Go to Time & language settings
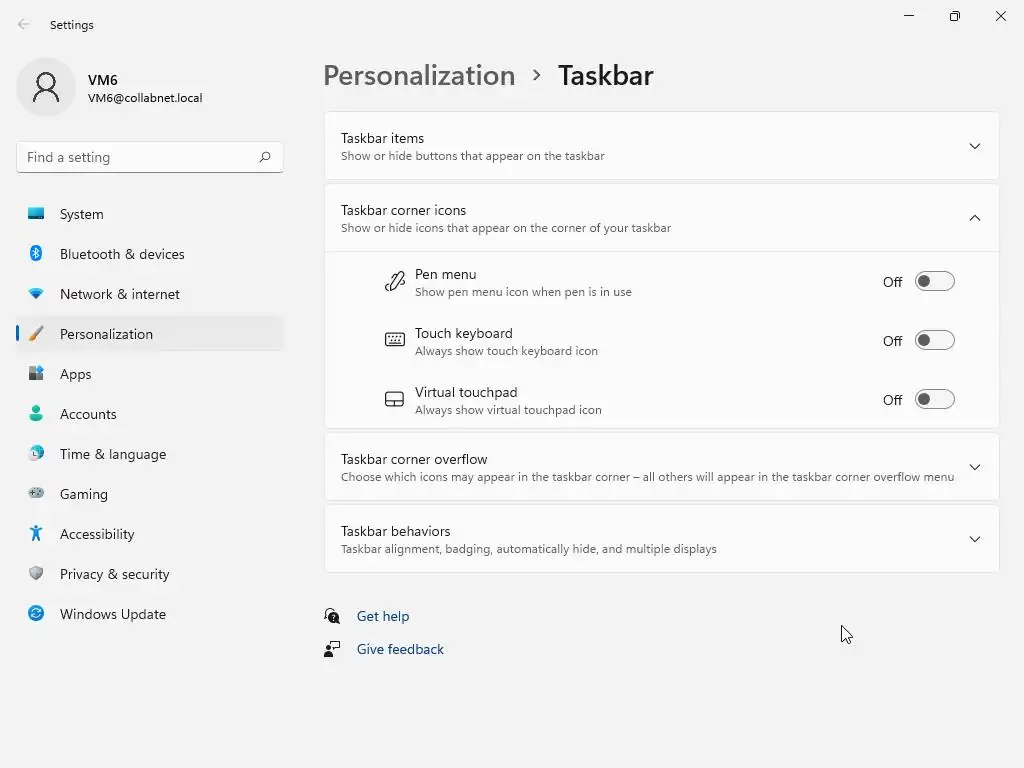Viewport: 1024px width, 768px height. point(112,454)
